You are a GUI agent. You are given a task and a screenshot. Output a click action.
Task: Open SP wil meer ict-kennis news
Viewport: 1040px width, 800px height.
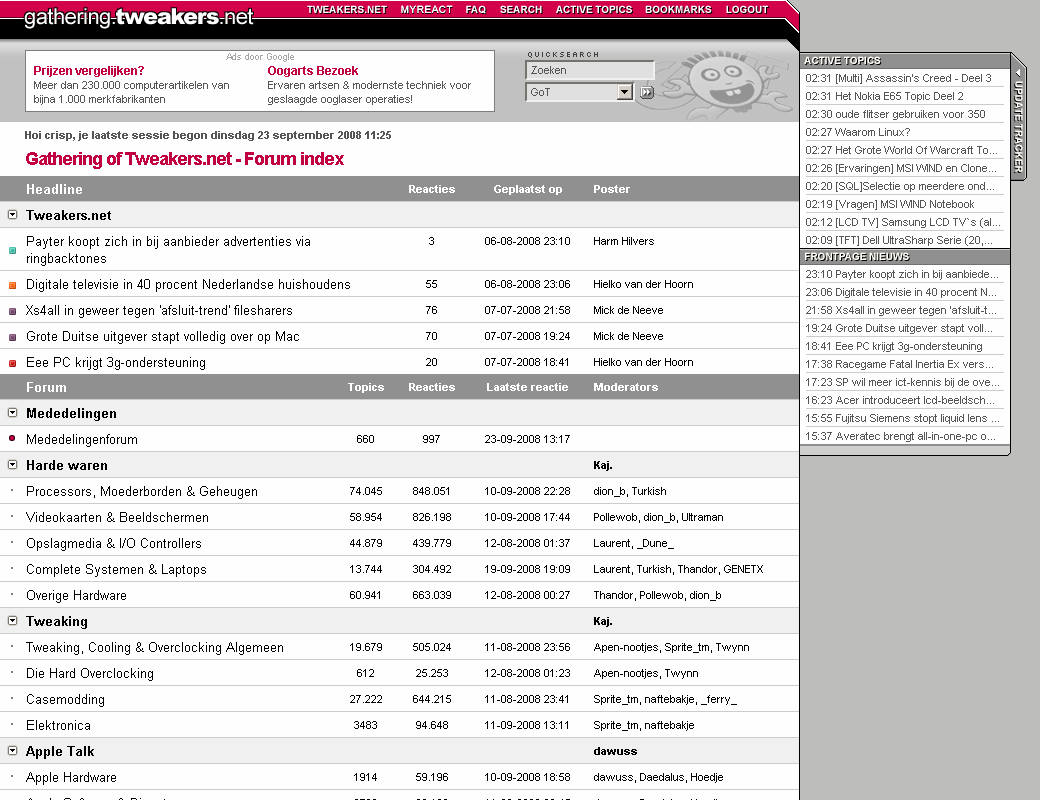[902, 382]
